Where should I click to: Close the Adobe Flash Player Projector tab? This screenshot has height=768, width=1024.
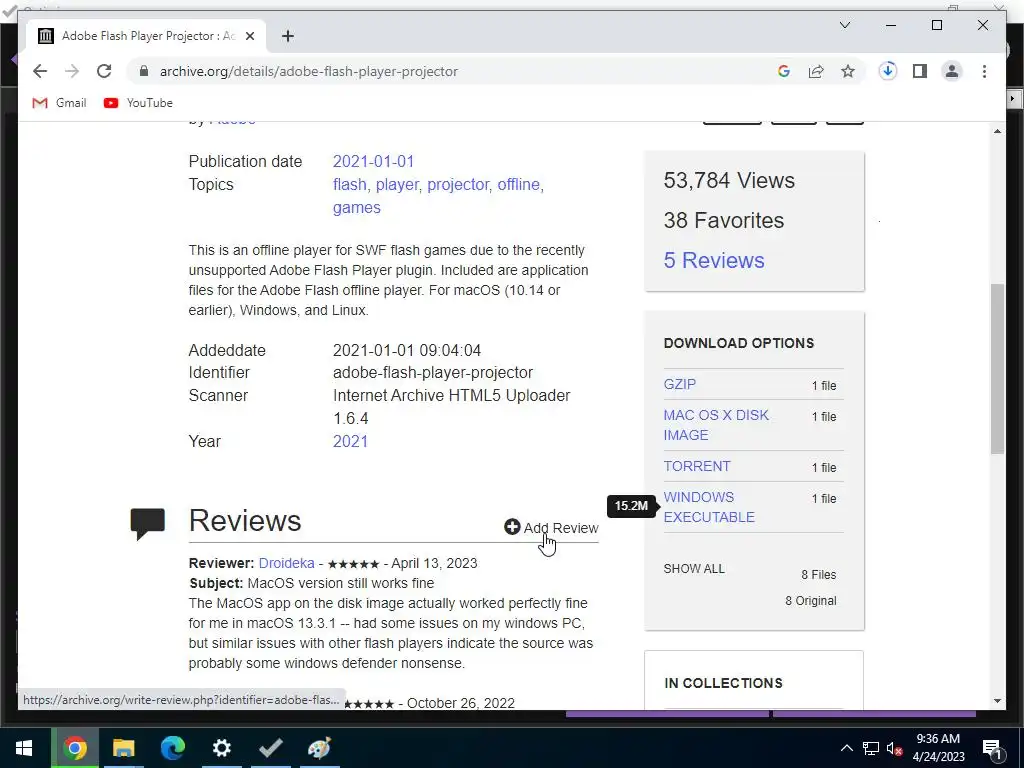pyautogui.click(x=249, y=36)
